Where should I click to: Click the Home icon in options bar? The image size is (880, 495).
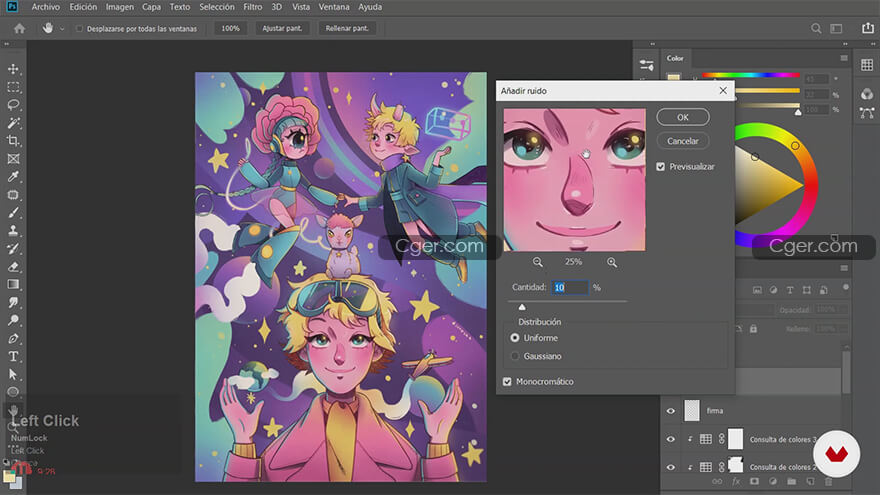(x=20, y=28)
